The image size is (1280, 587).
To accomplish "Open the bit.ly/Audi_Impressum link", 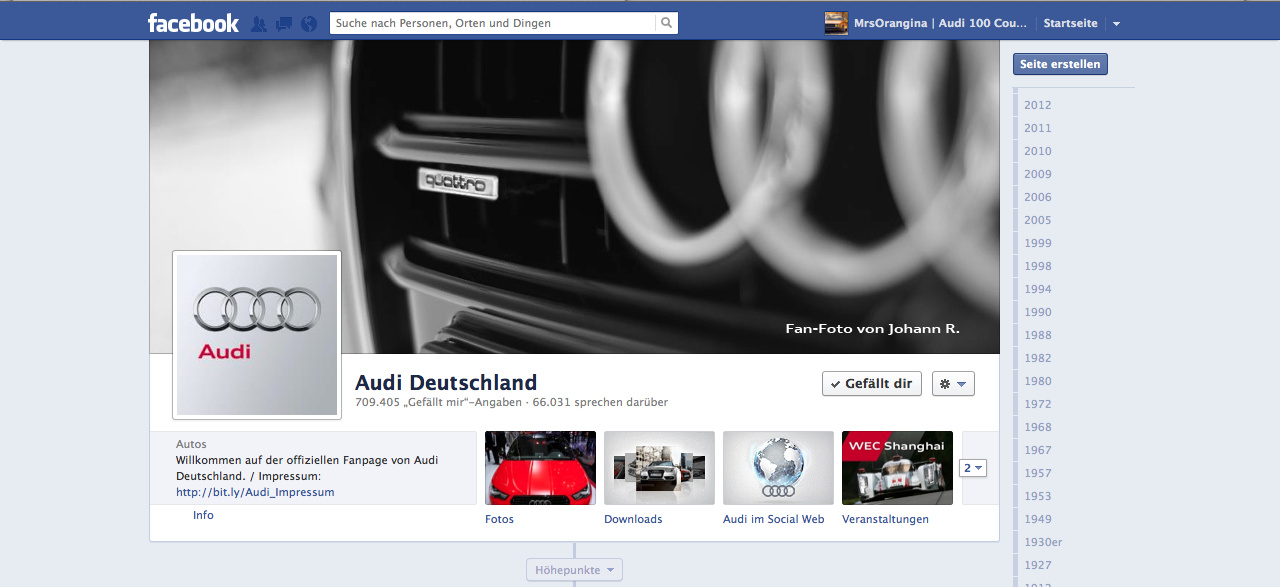I will (255, 492).
